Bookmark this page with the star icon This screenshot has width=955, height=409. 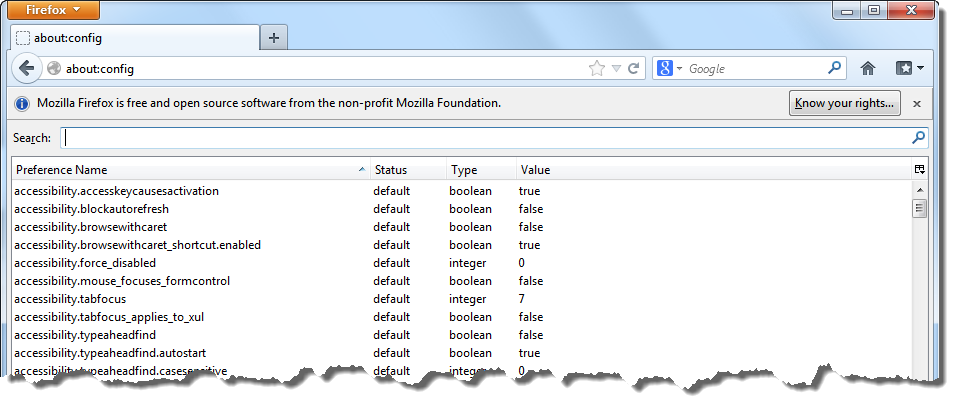(x=597, y=69)
